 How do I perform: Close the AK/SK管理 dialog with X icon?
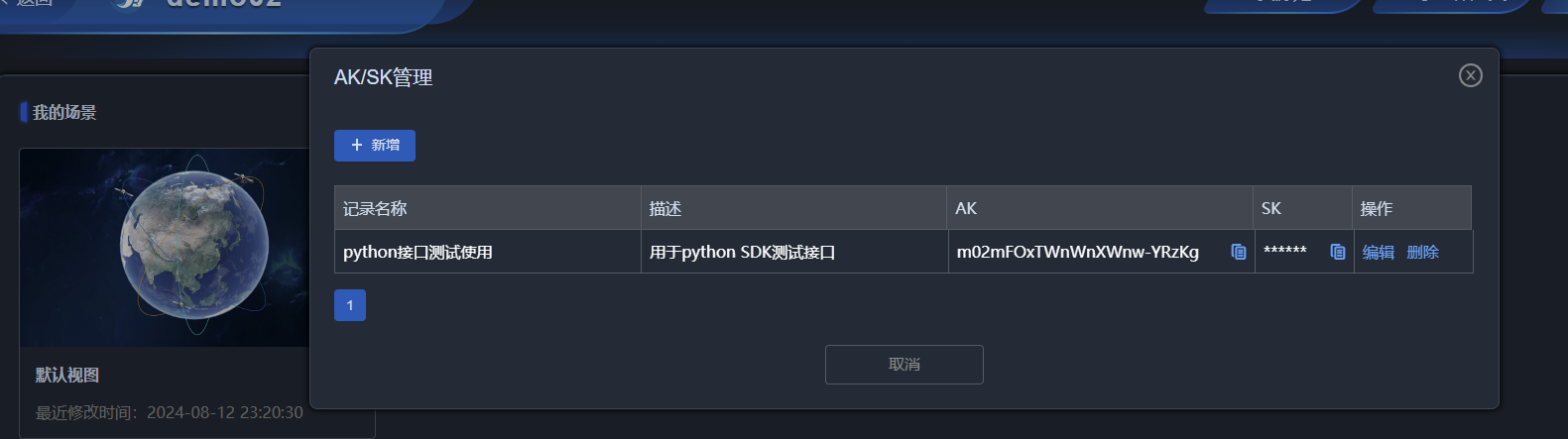click(1471, 75)
